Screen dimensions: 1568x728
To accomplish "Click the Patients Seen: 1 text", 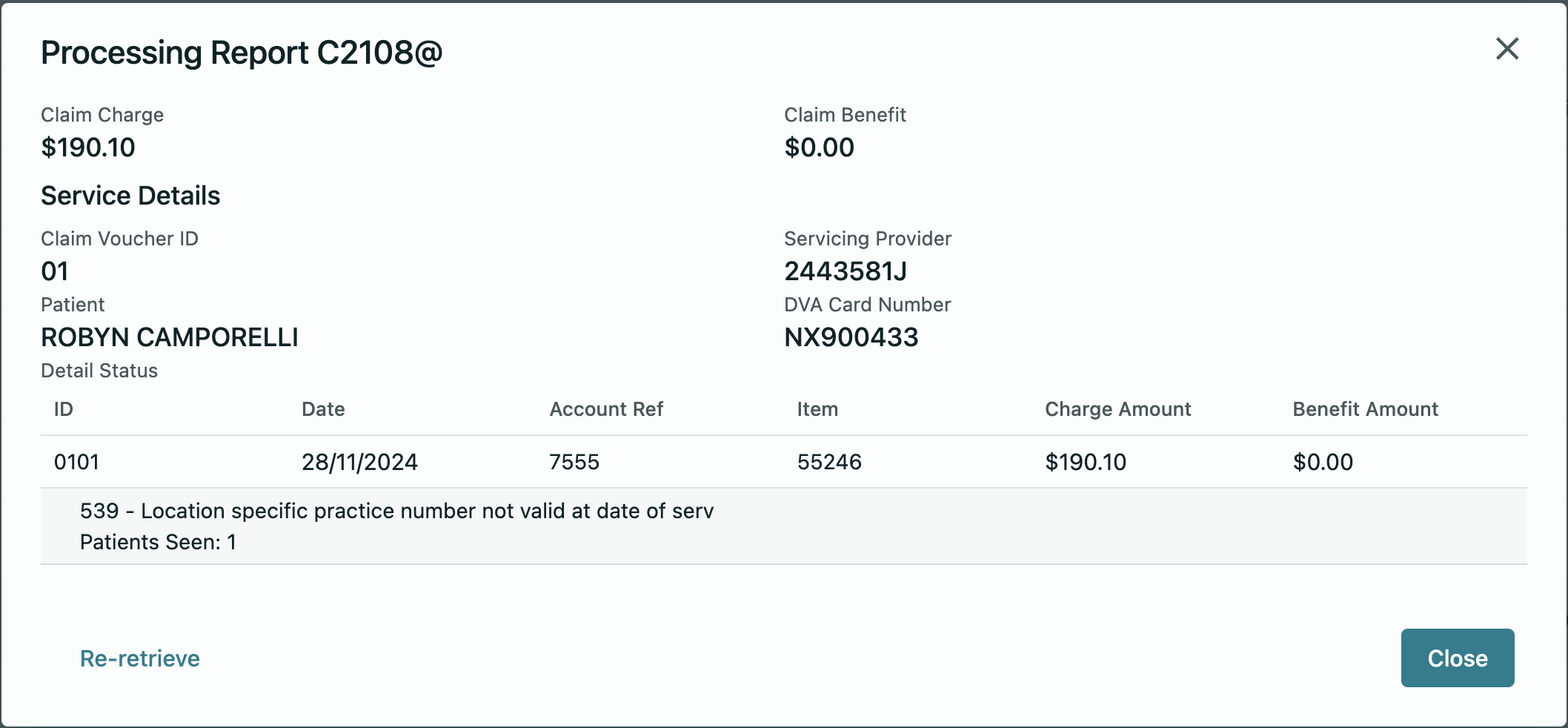I will [x=158, y=542].
